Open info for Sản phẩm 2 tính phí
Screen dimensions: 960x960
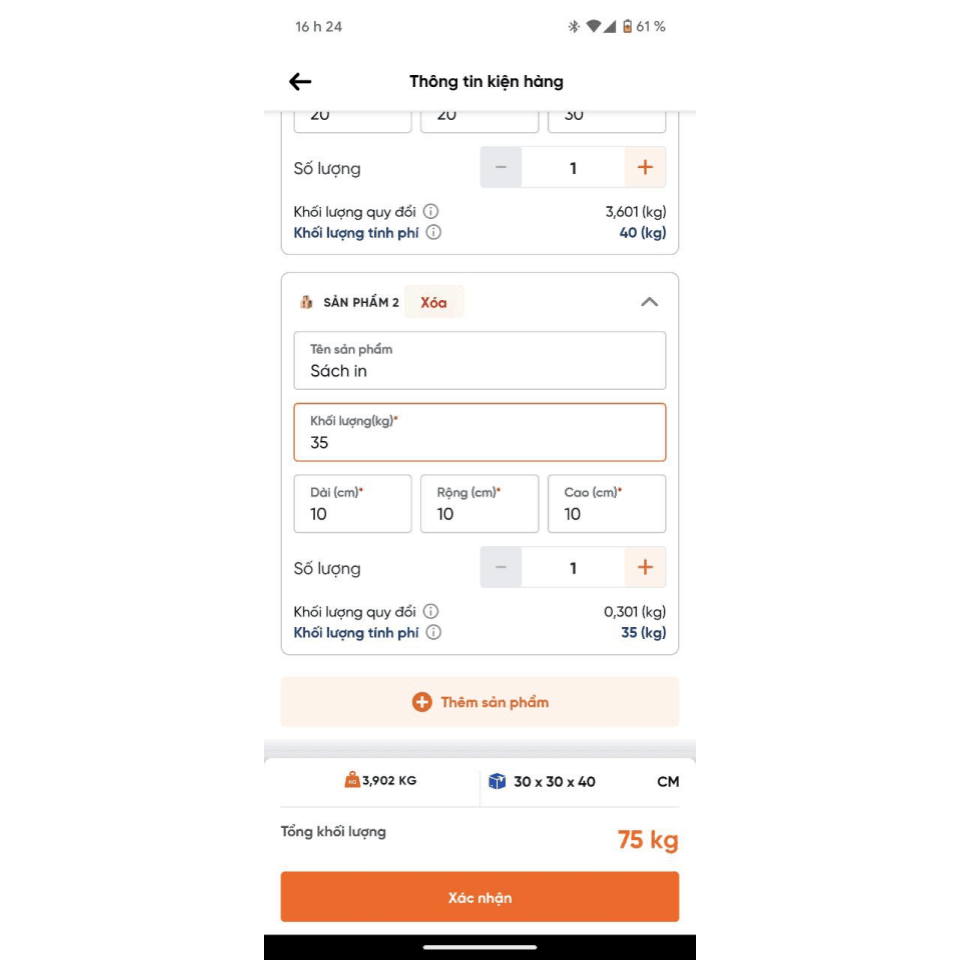[x=433, y=632]
